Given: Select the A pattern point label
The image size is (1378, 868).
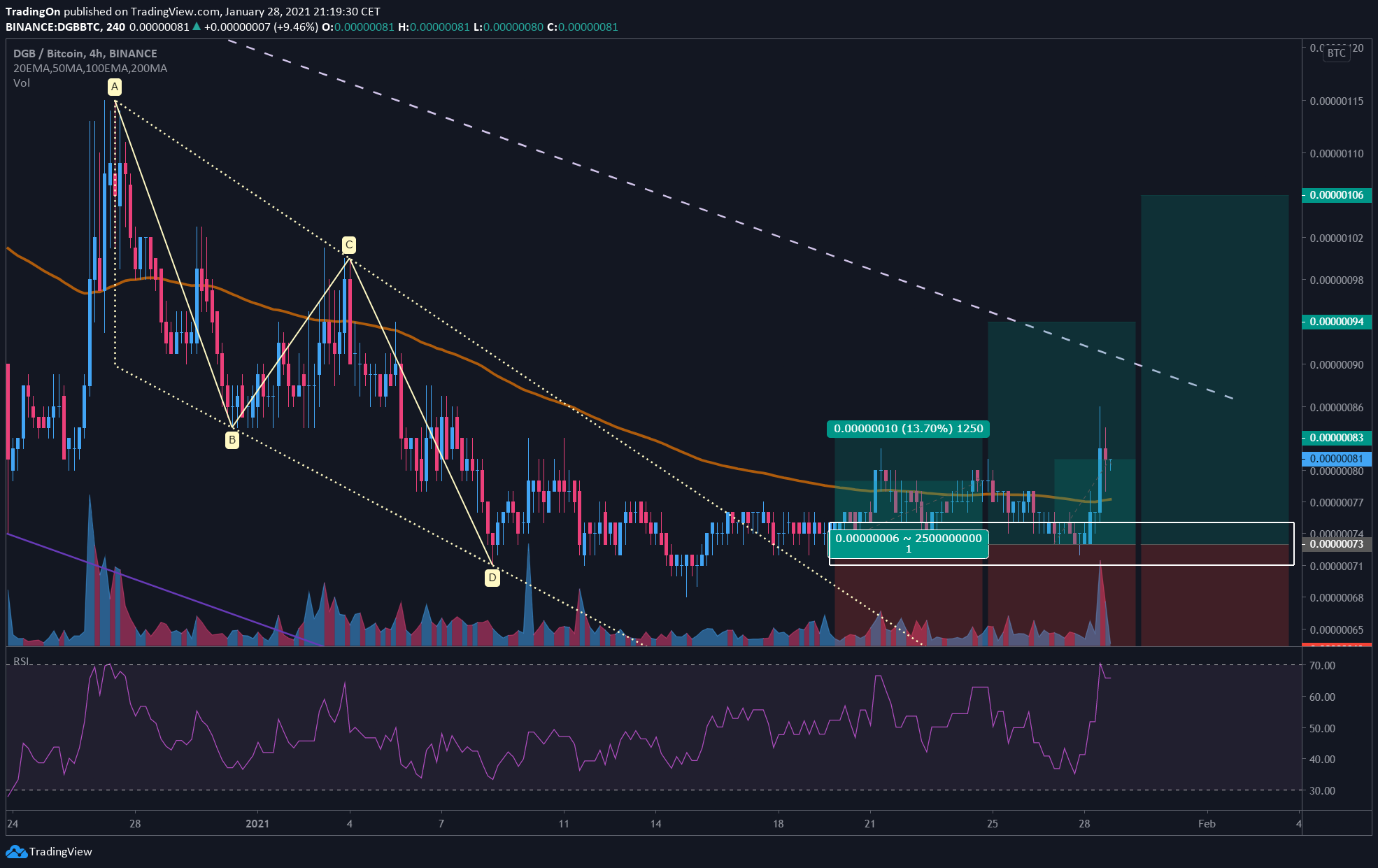Looking at the screenshot, I should tap(115, 87).
